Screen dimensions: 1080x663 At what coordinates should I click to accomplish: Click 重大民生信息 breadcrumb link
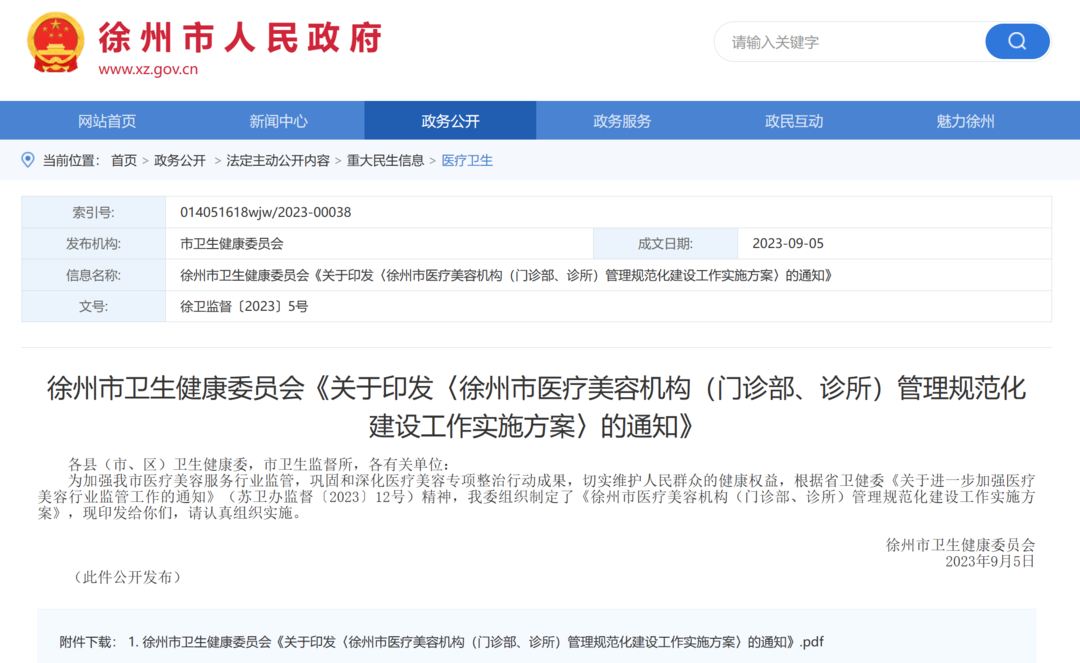click(386, 160)
